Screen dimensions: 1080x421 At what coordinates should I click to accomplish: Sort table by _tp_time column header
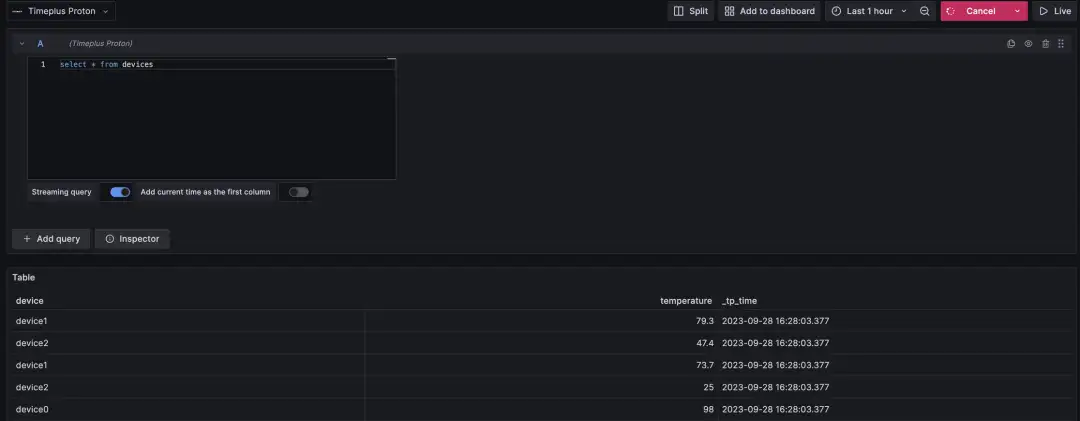point(739,300)
